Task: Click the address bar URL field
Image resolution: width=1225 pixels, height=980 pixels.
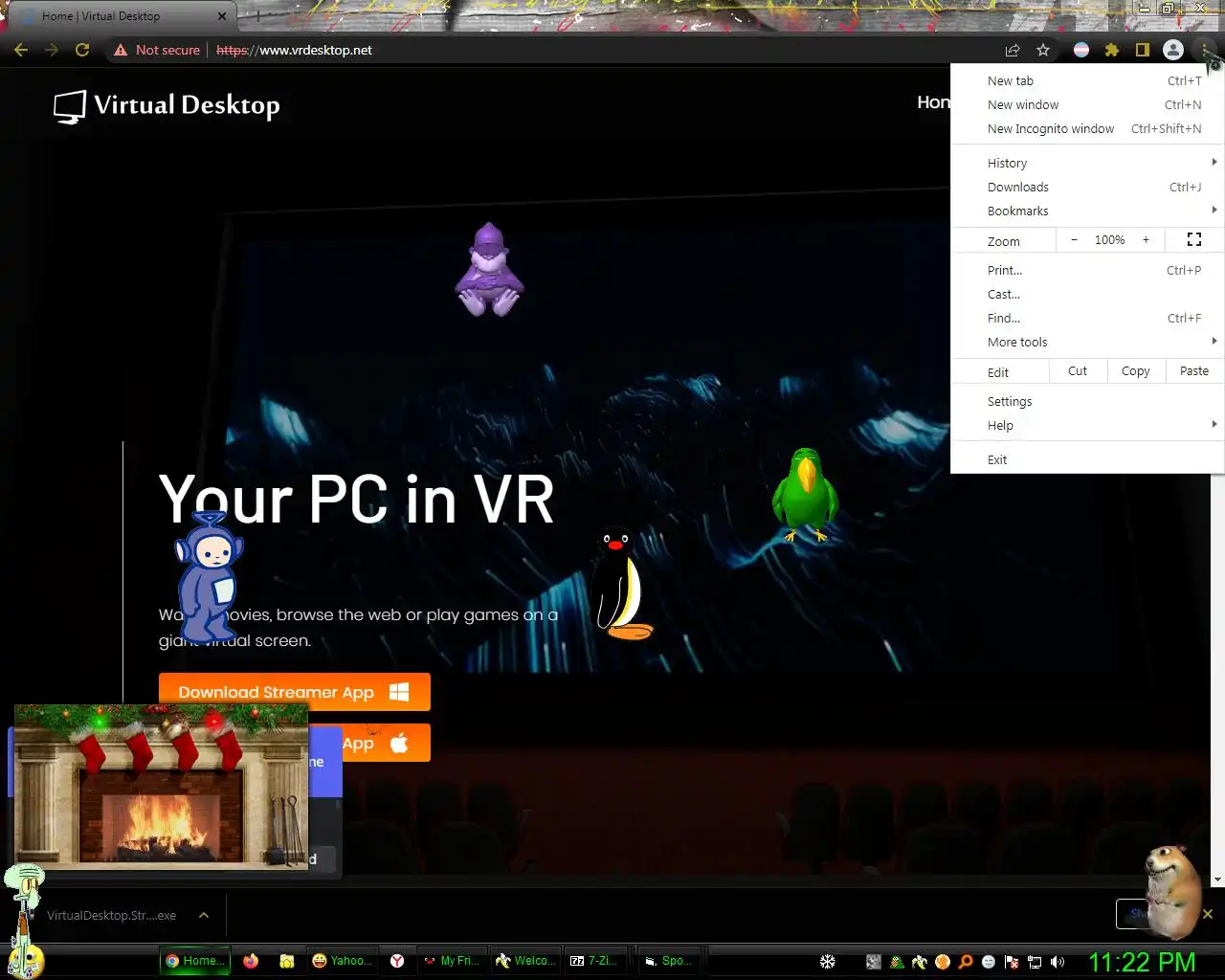Action: 603,50
